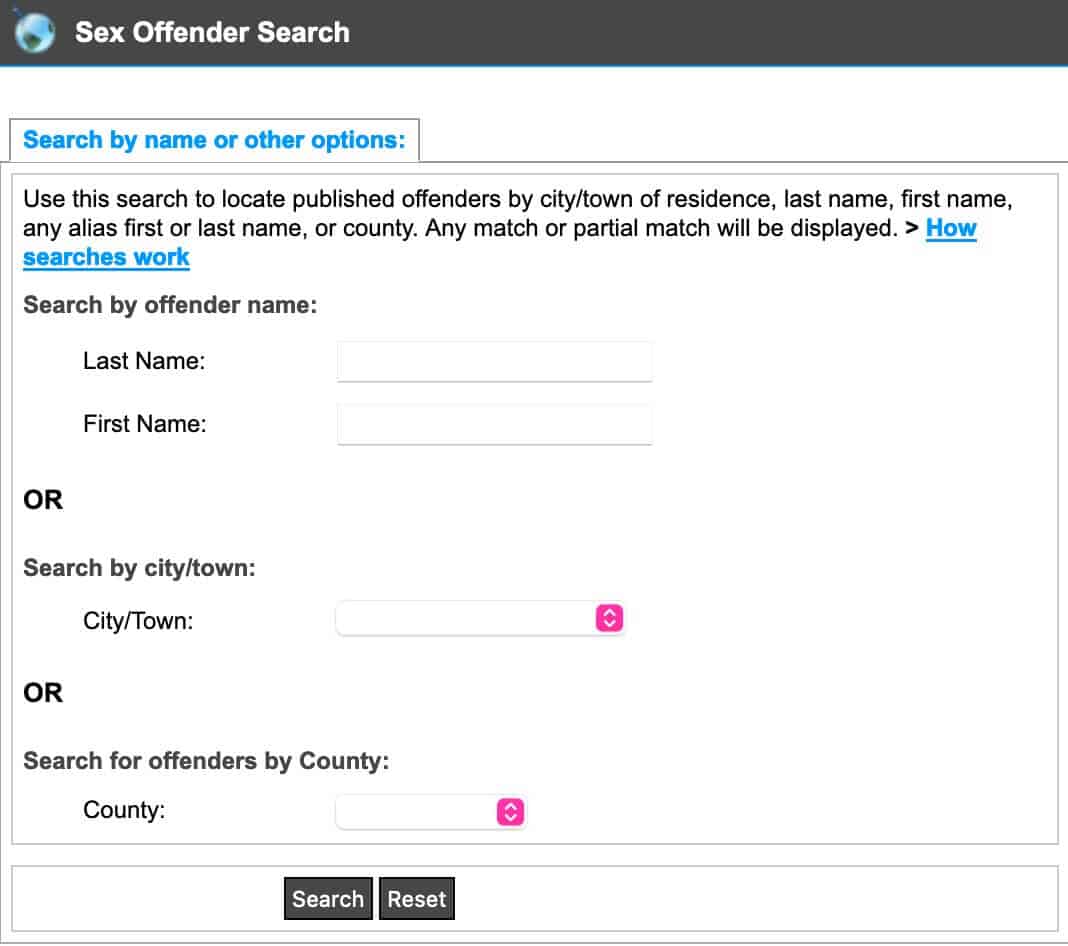Click the 'City/Town:' label
1068x946 pixels.
138,620
